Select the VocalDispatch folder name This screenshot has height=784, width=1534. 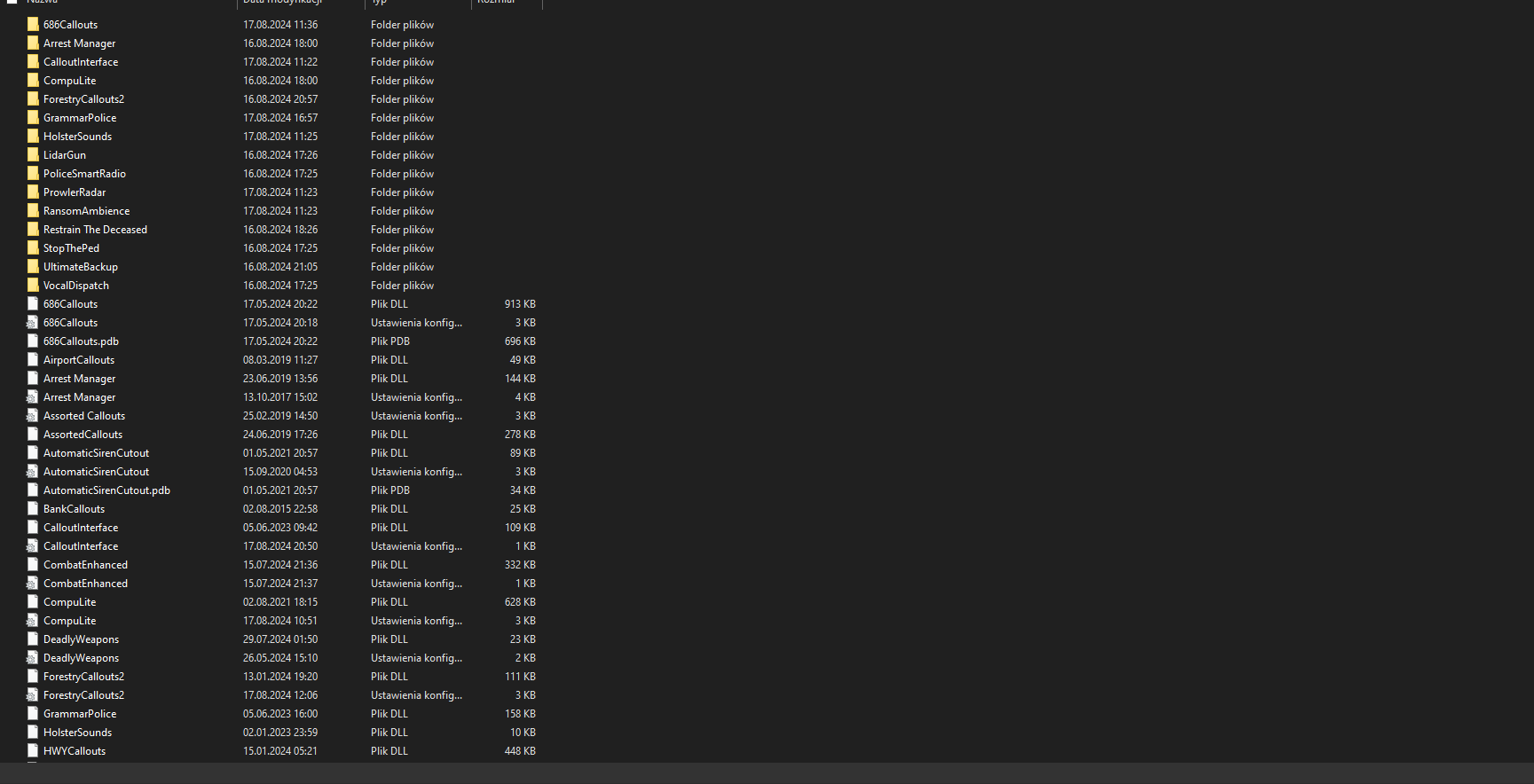76,286
